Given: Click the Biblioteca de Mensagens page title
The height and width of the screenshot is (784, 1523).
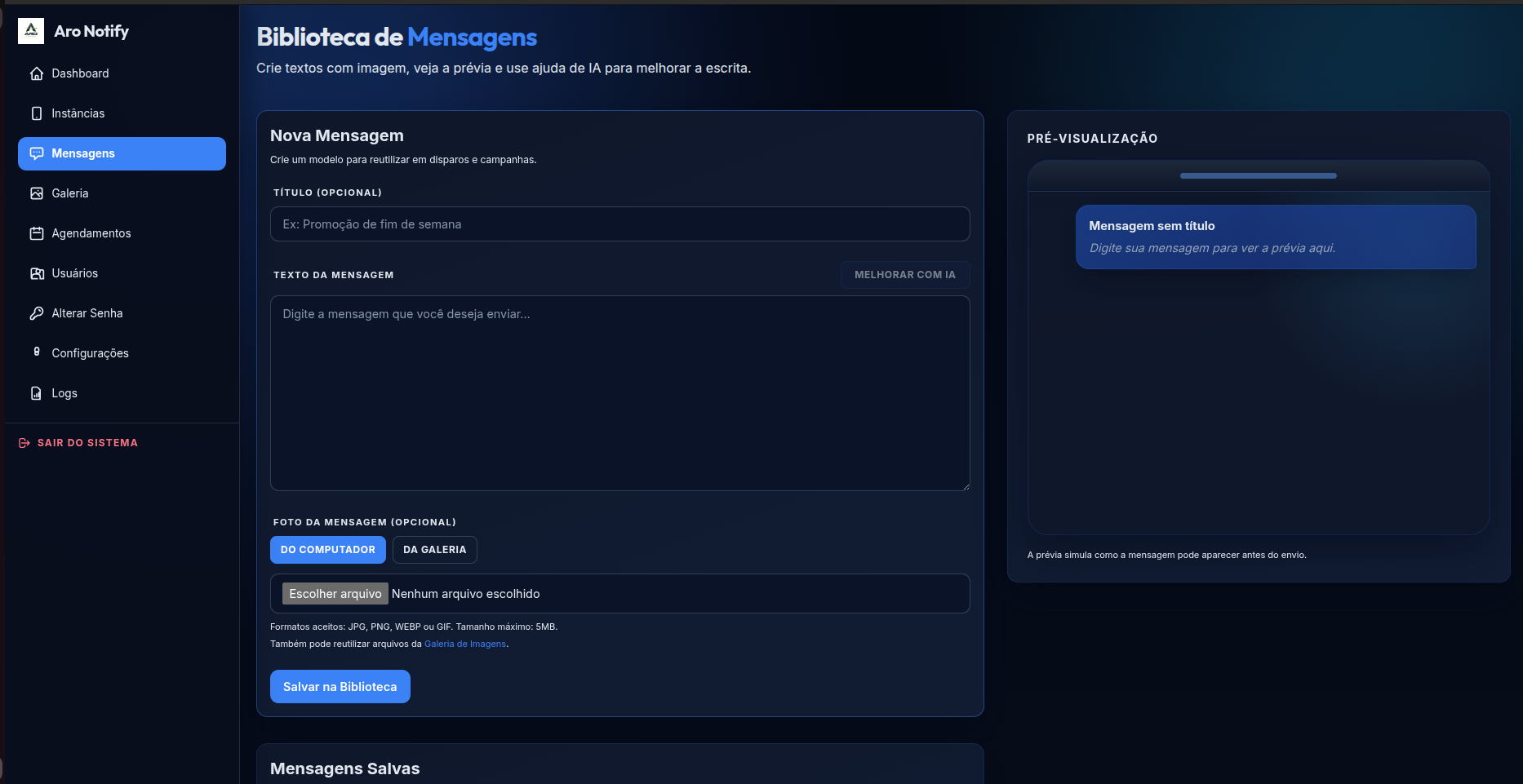Looking at the screenshot, I should click(x=397, y=37).
